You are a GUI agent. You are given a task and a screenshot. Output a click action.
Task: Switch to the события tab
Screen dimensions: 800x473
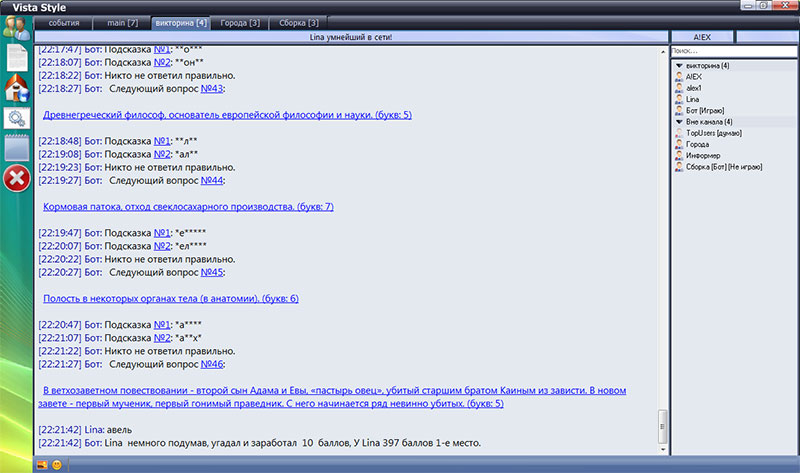pos(64,23)
